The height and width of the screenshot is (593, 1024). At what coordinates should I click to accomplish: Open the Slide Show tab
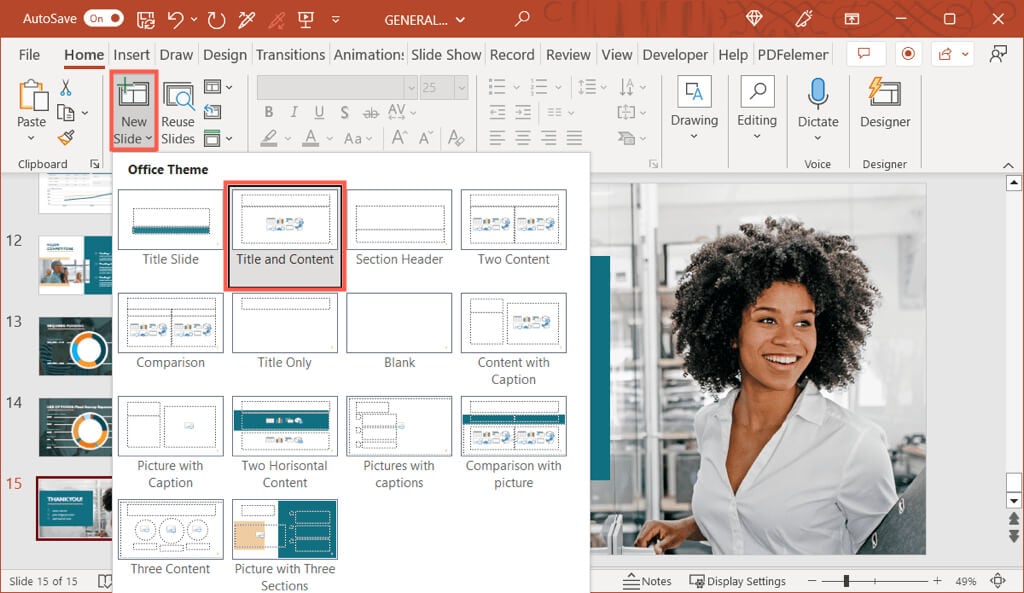tap(446, 55)
